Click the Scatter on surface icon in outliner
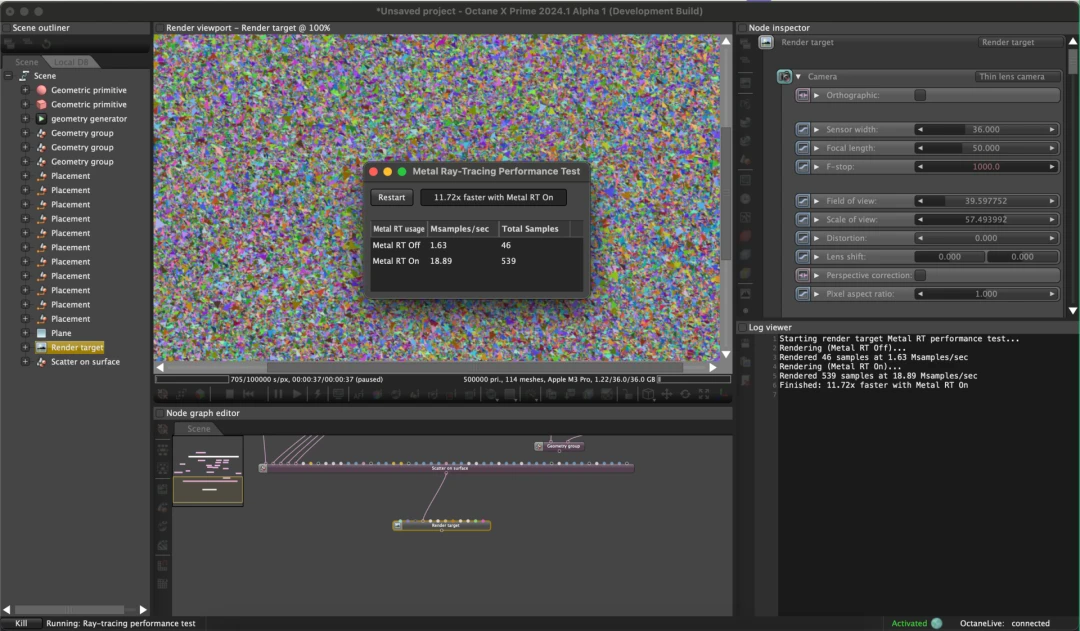 (41, 362)
